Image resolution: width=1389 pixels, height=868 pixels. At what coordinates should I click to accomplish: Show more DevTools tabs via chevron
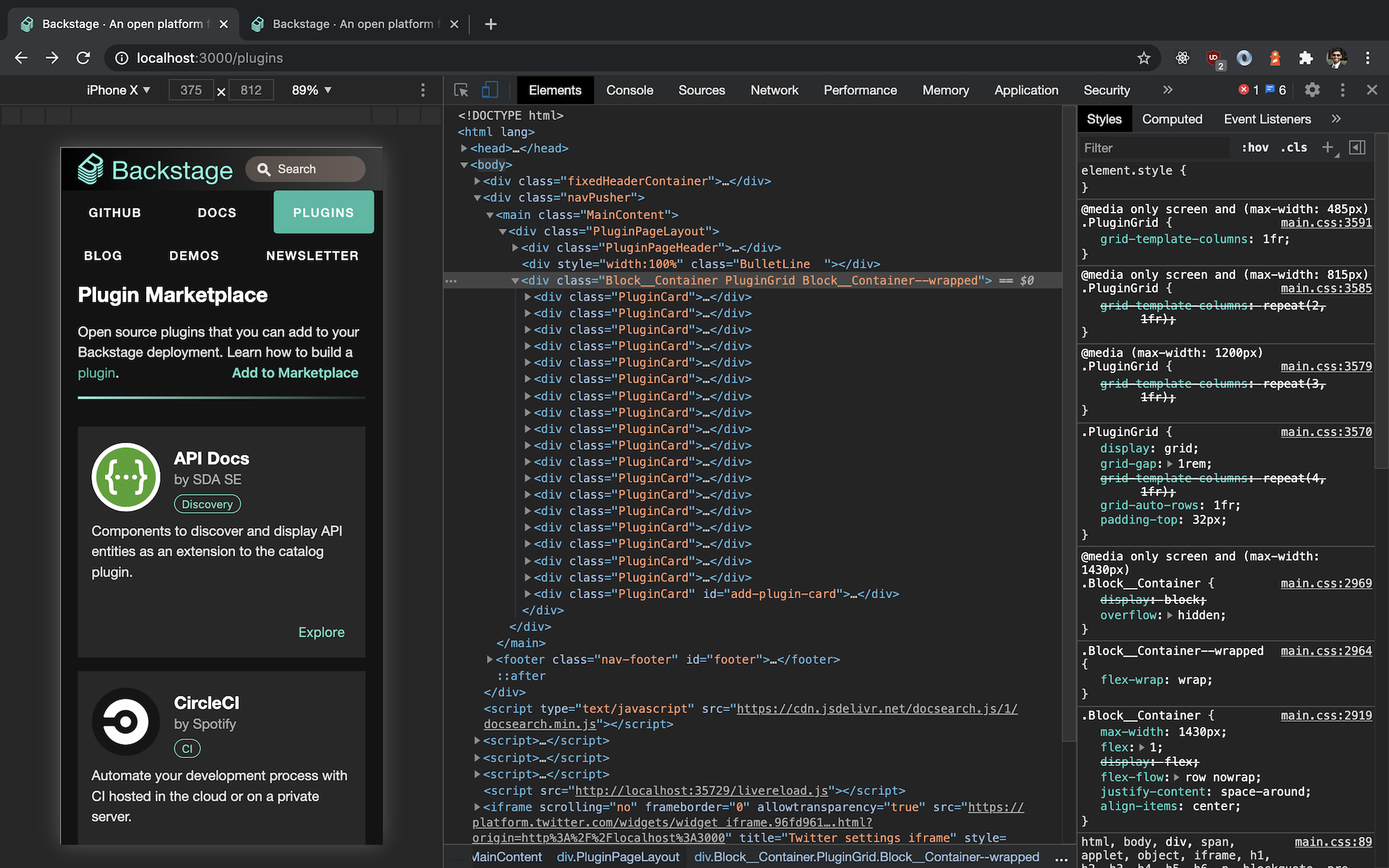[1168, 90]
